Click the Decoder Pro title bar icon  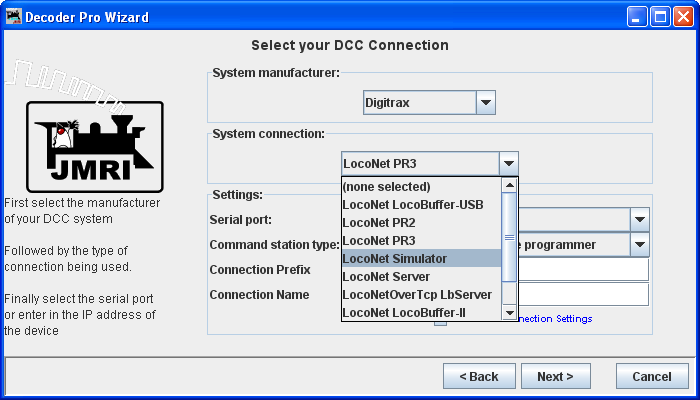click(x=13, y=17)
